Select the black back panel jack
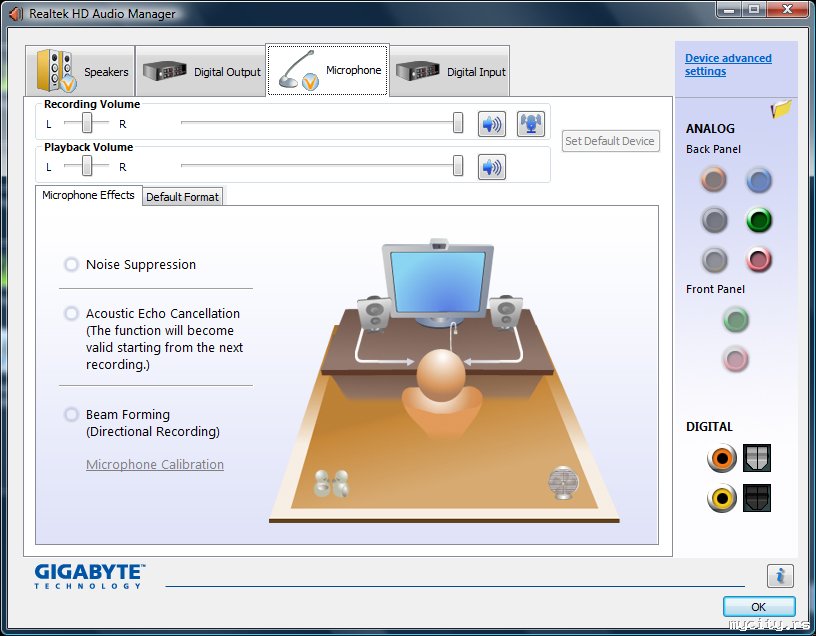The image size is (816, 636). coord(714,220)
